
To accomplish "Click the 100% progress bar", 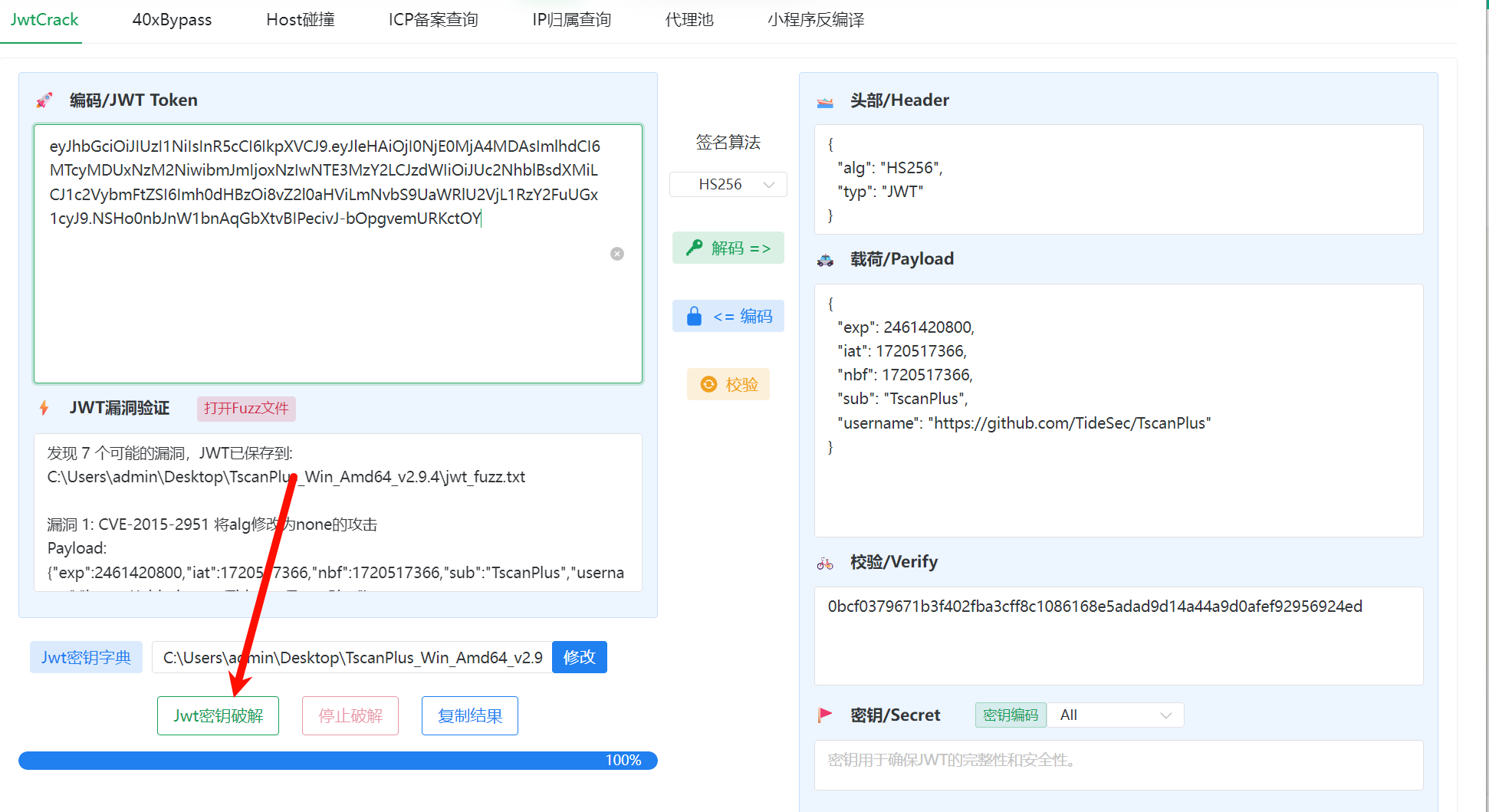I will (338, 760).
